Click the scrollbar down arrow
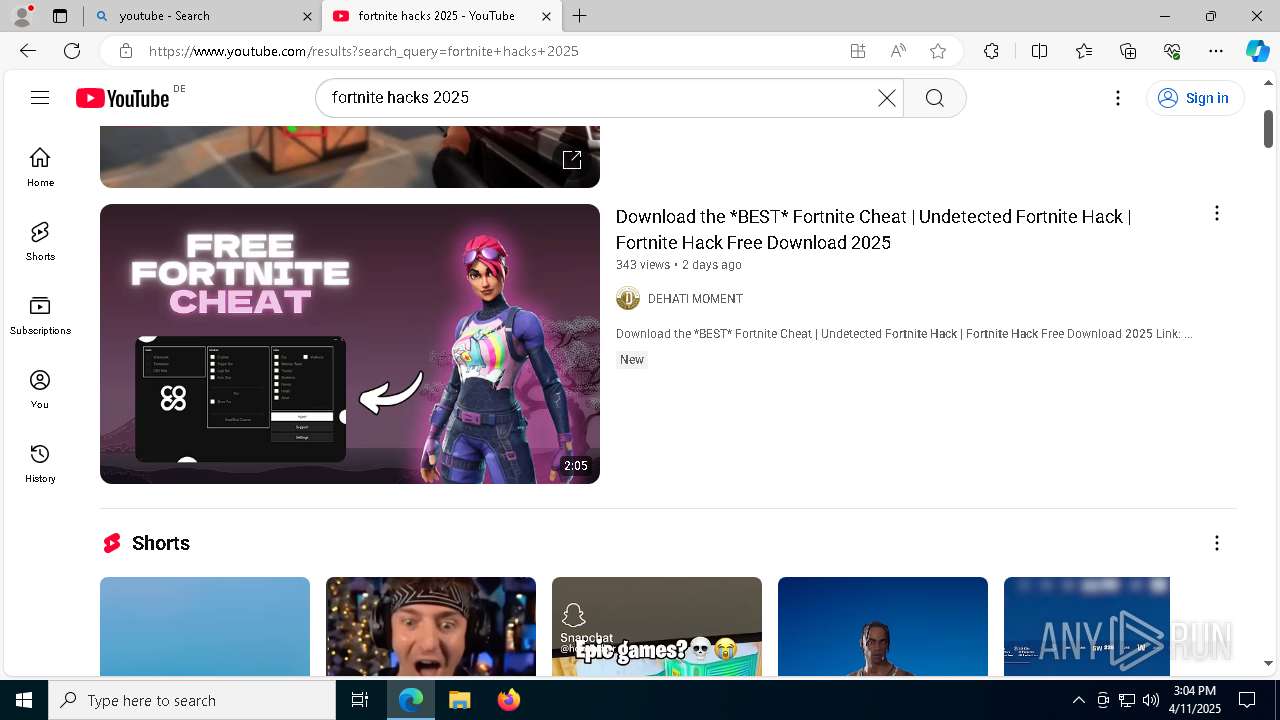Screen dimensions: 1280x720 (1268, 663)
